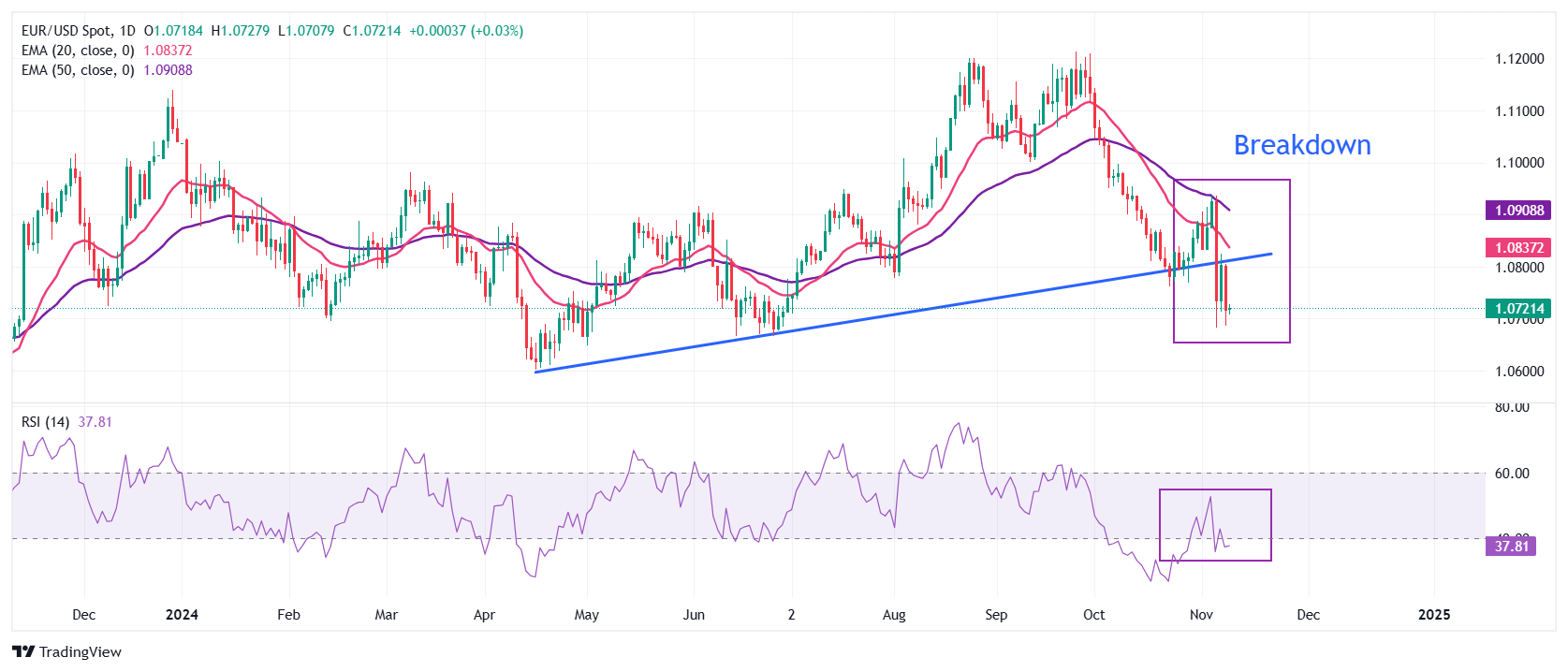1568x672 pixels.
Task: Click the 1.12000 price axis label
Action: pos(1518,59)
